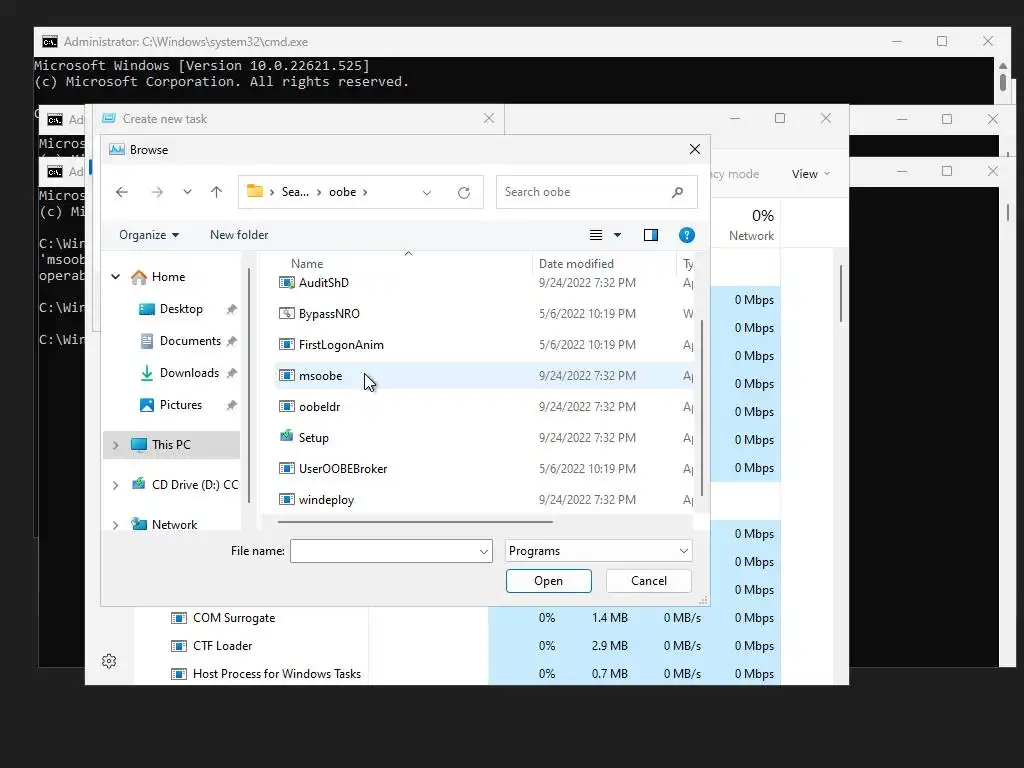Click the File name input box

(x=384, y=551)
